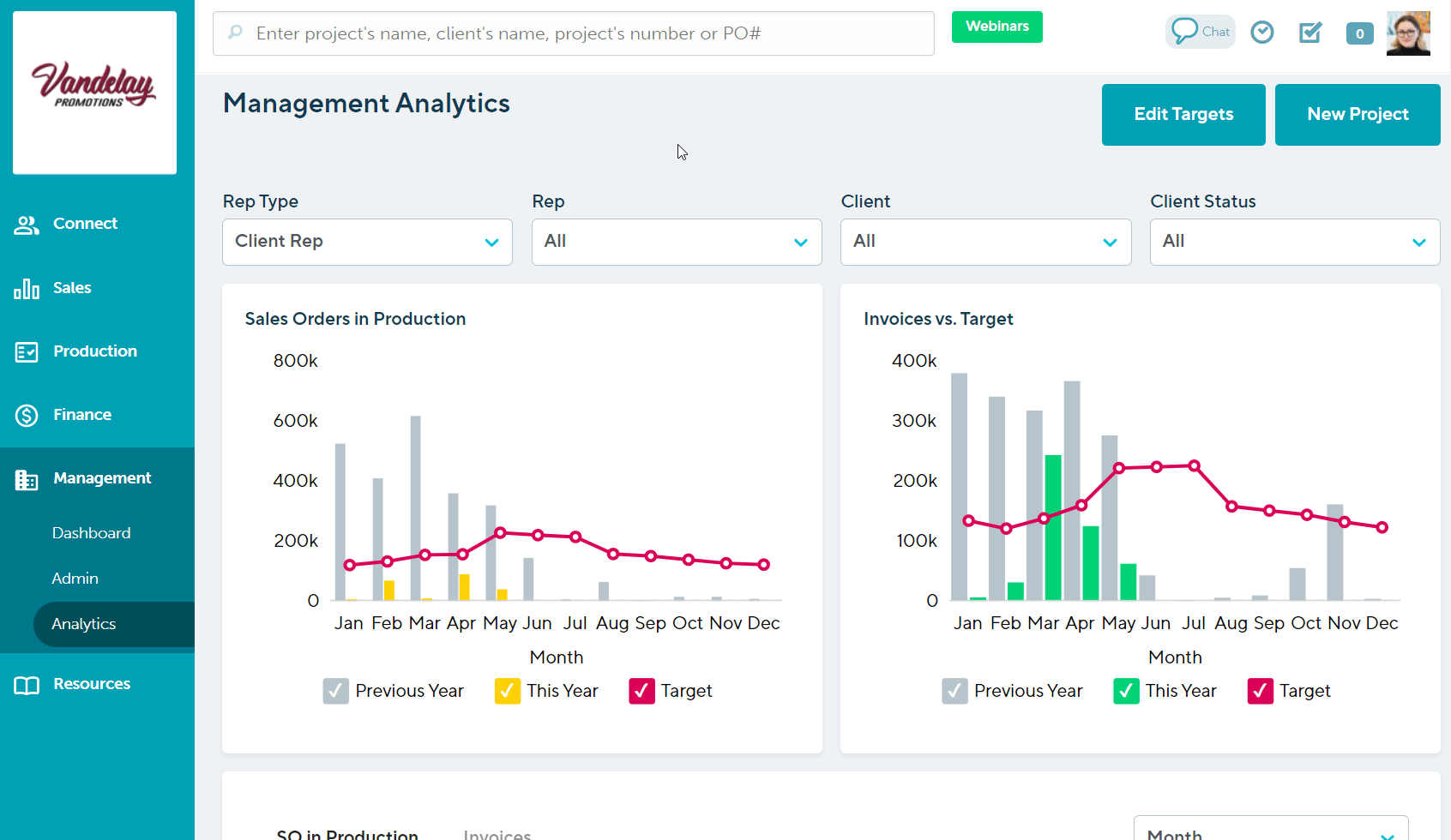The height and width of the screenshot is (840, 1451).
Task: Select the Connect icon in the sidebar
Action: coord(27,224)
